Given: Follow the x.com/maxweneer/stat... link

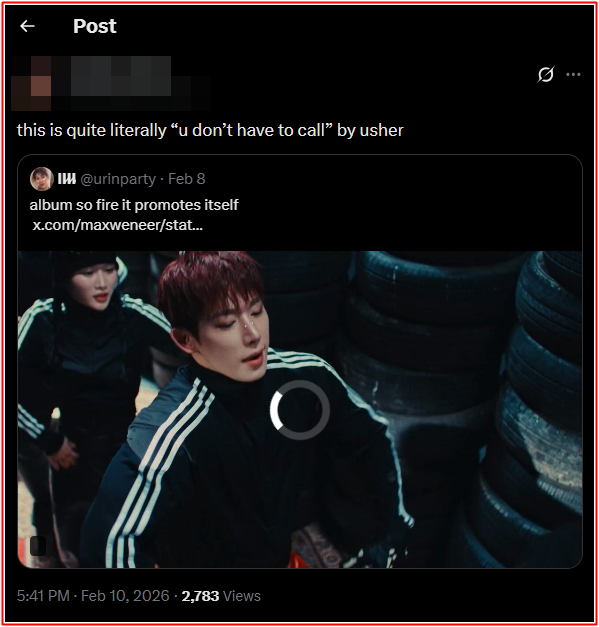Looking at the screenshot, I should pyautogui.click(x=118, y=225).
